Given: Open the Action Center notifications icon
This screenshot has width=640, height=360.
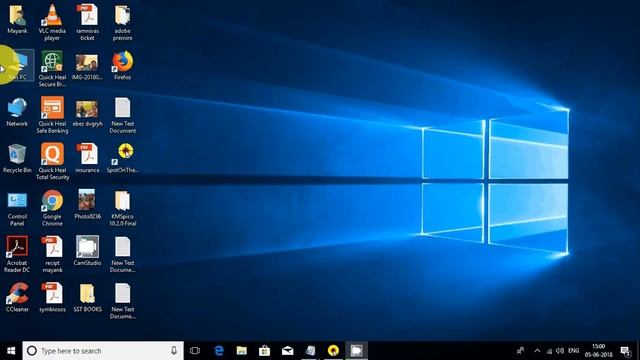Looking at the screenshot, I should (626, 351).
